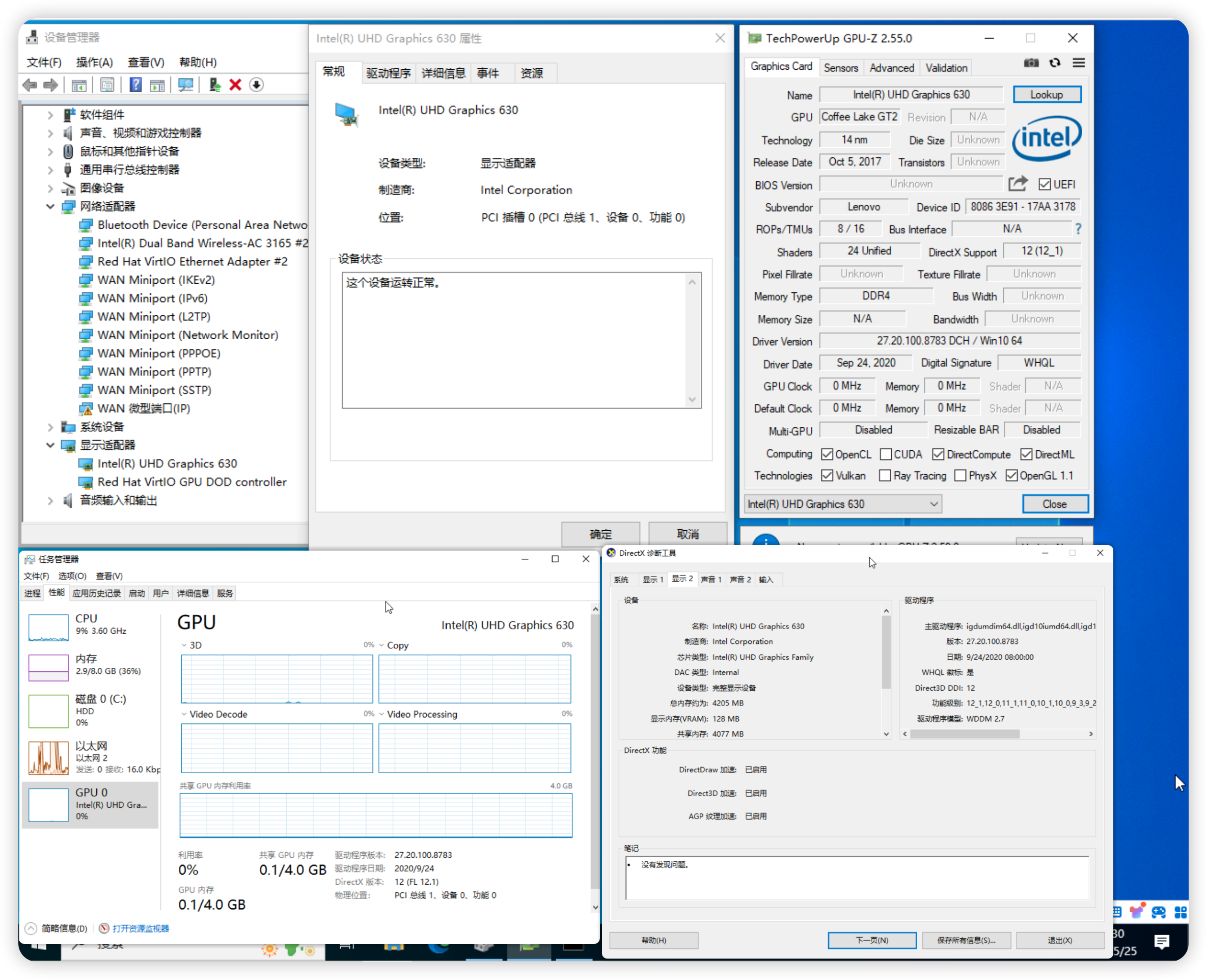Click the download arrow circle toolbar icon
1207x980 pixels.
[257, 85]
